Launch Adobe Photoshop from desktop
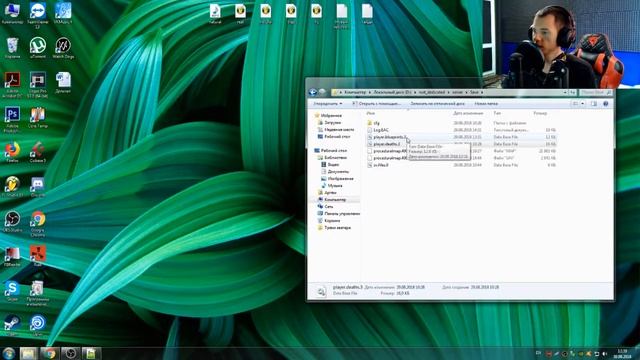 [x=12, y=119]
